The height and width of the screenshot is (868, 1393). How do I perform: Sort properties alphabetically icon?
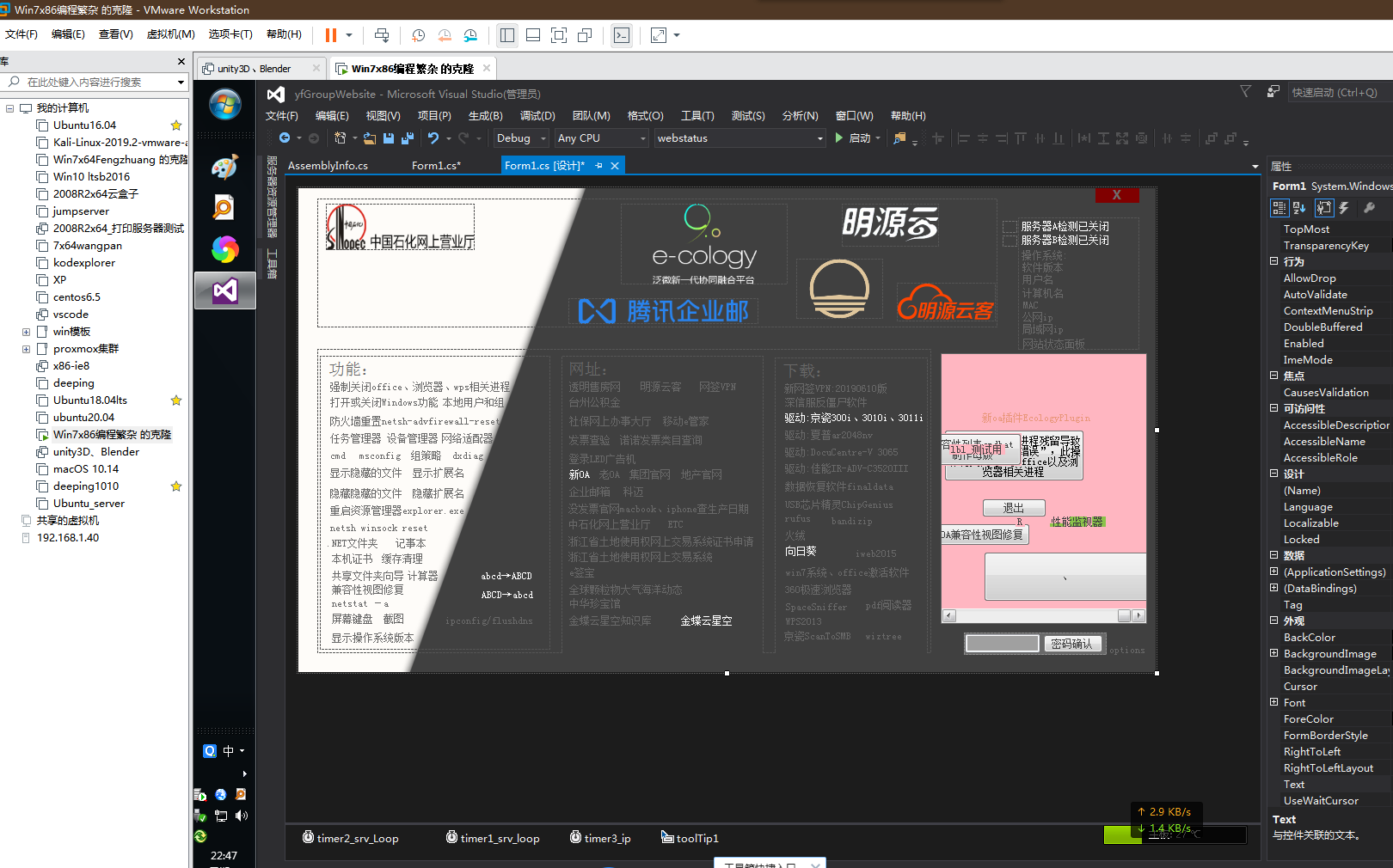[1299, 207]
